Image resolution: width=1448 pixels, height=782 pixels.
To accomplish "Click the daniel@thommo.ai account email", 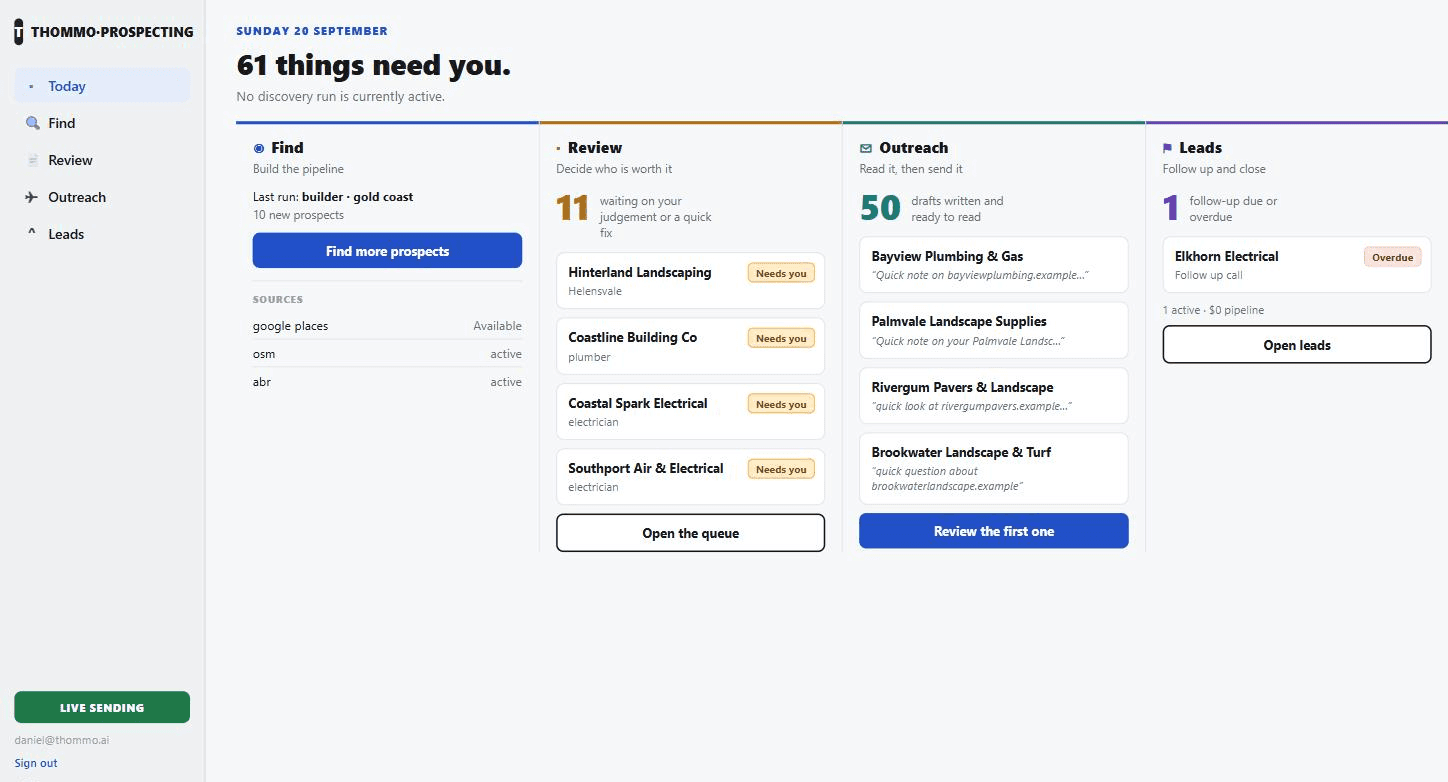I will [62, 741].
